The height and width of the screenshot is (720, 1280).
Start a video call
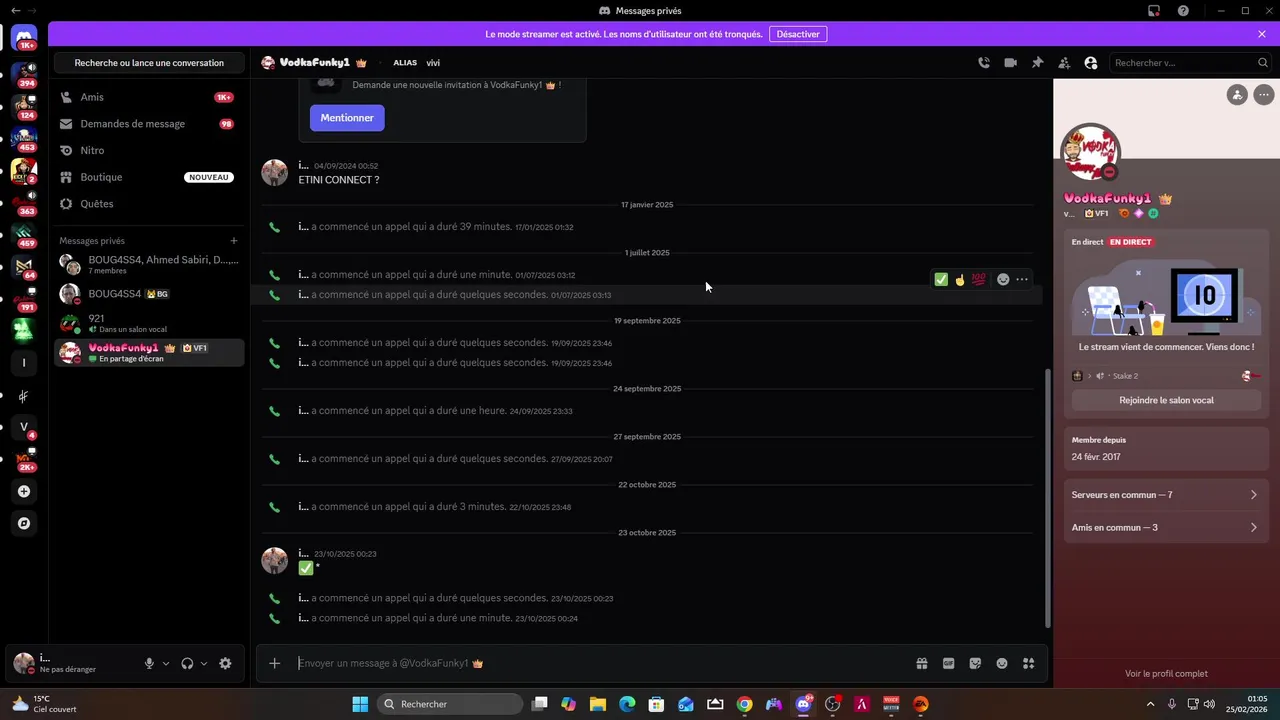tap(1011, 62)
